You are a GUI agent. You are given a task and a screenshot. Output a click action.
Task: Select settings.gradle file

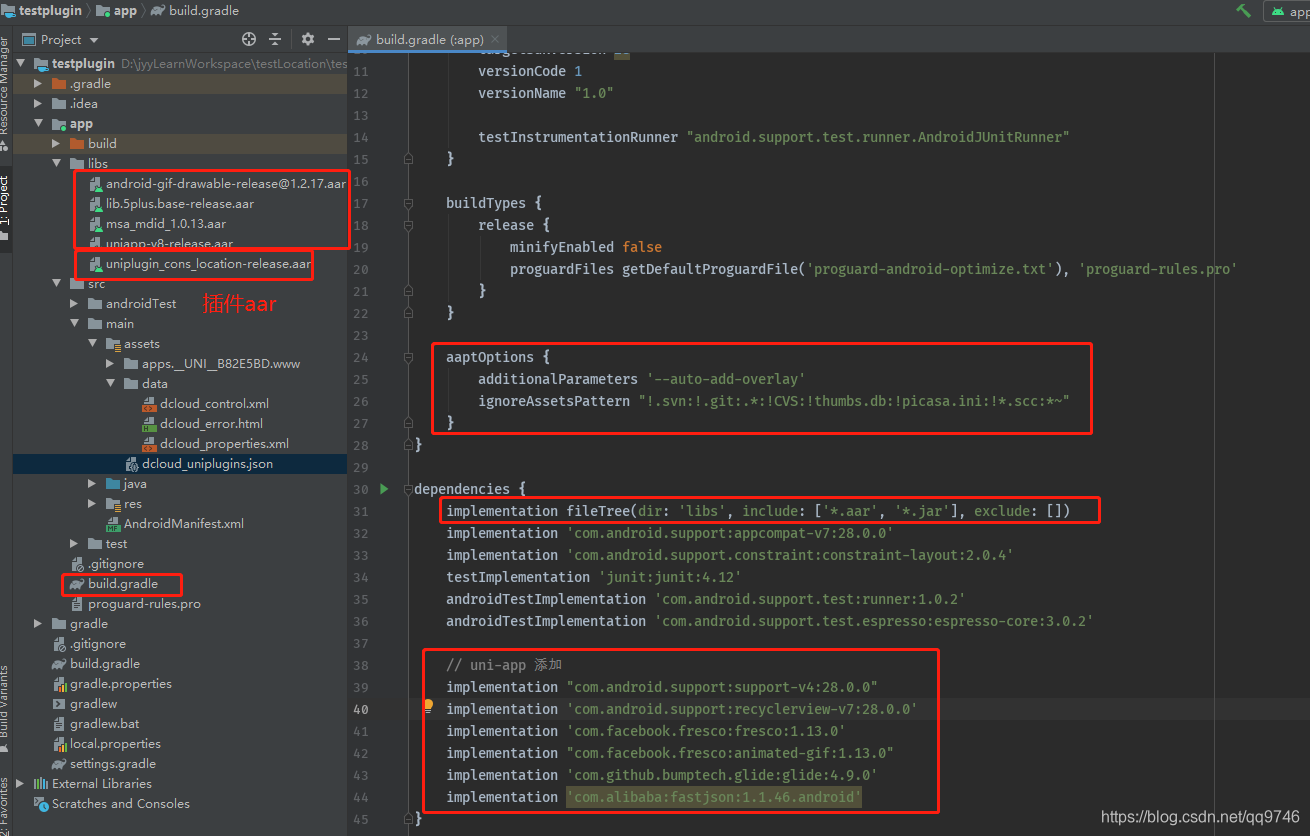[x=104, y=764]
